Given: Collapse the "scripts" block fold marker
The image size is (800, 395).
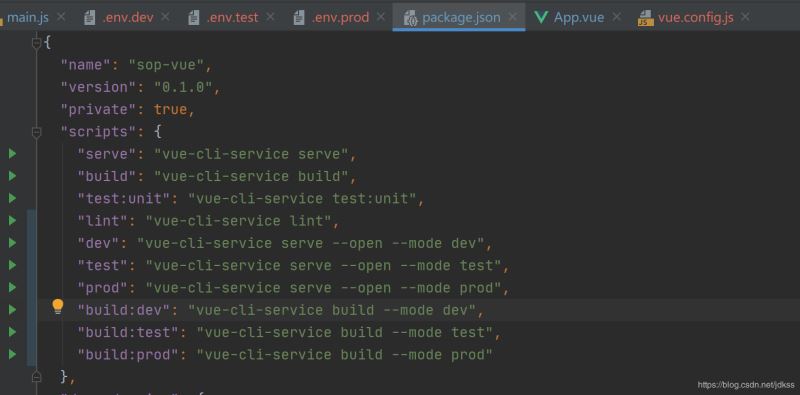Looking at the screenshot, I should tap(36, 132).
